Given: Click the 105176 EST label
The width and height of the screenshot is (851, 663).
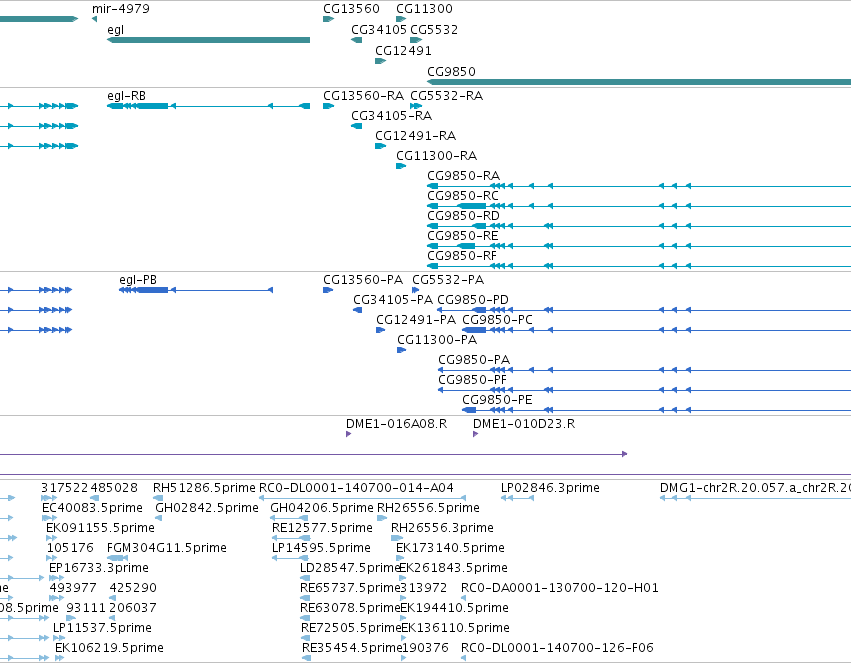Looking at the screenshot, I should coord(71,549).
